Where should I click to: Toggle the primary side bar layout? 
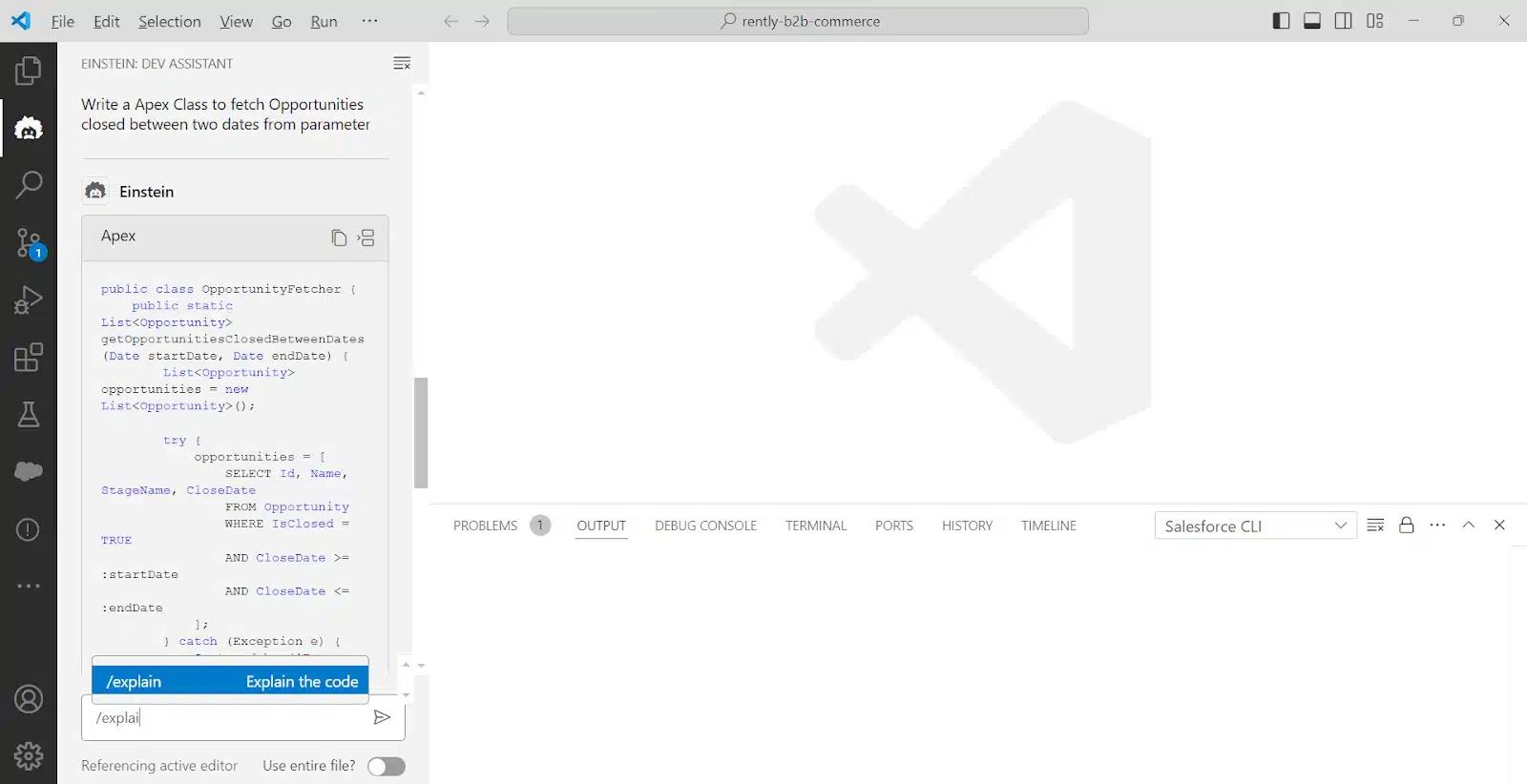coord(1282,21)
